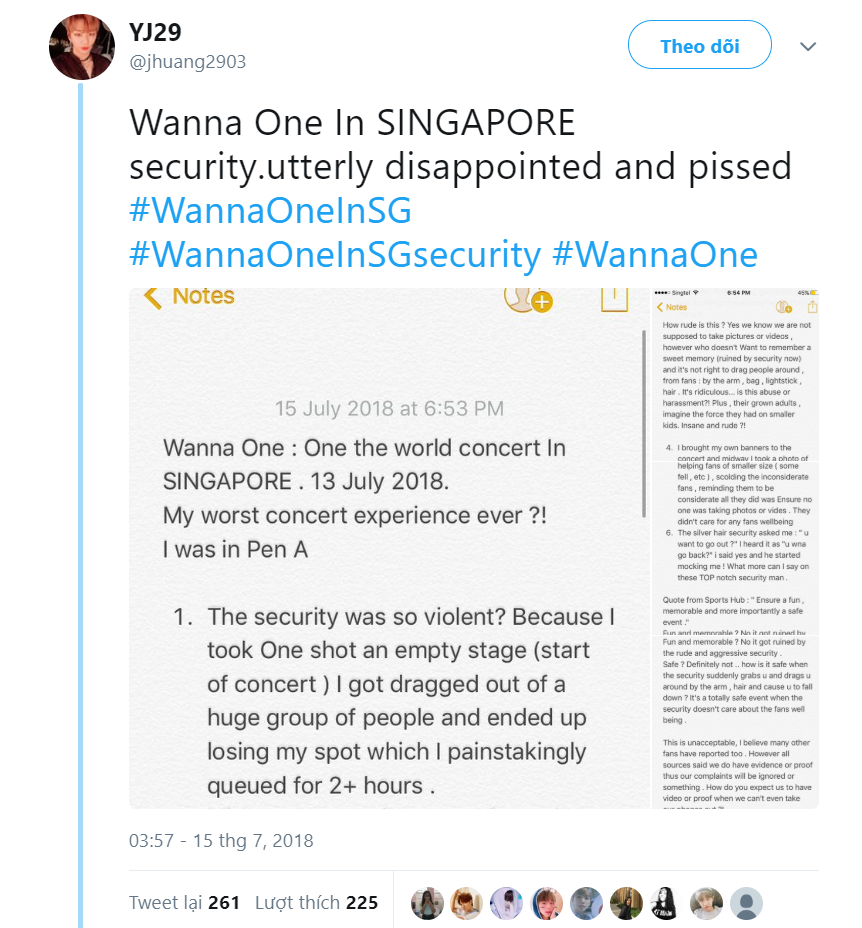Image resolution: width=862 pixels, height=928 pixels.
Task: Click the first liker avatar
Action: (x=427, y=903)
